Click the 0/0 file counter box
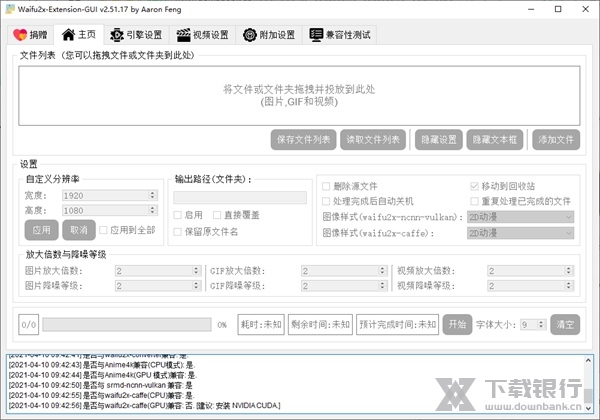 pyautogui.click(x=29, y=325)
